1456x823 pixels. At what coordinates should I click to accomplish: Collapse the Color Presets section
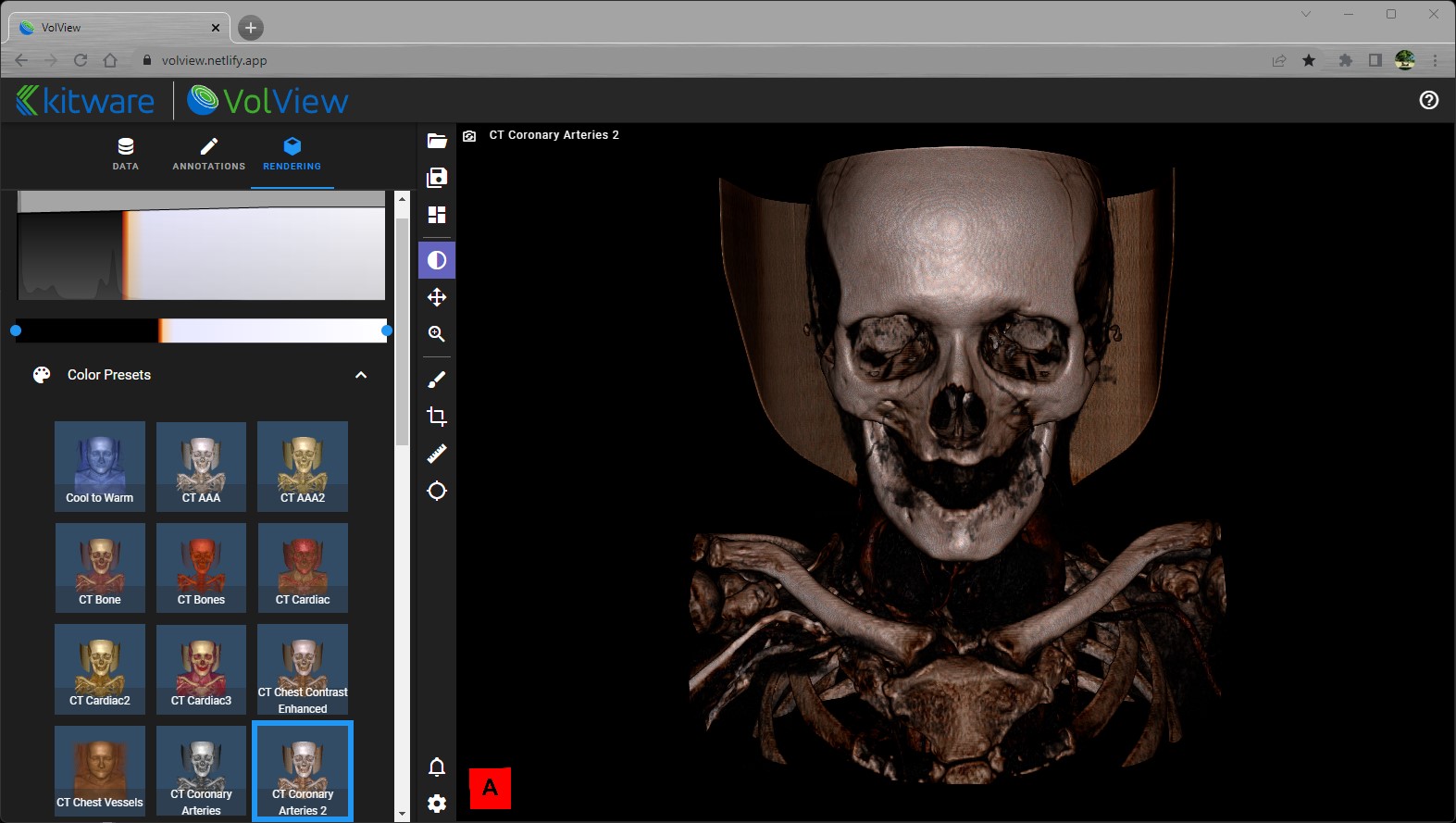361,375
